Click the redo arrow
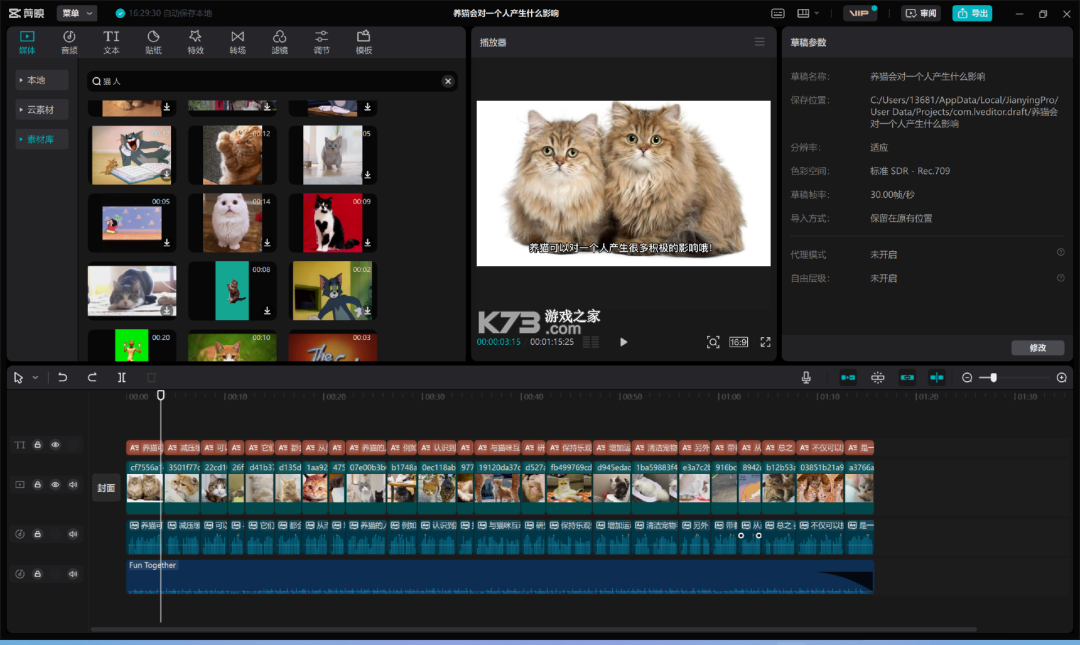 tap(92, 378)
